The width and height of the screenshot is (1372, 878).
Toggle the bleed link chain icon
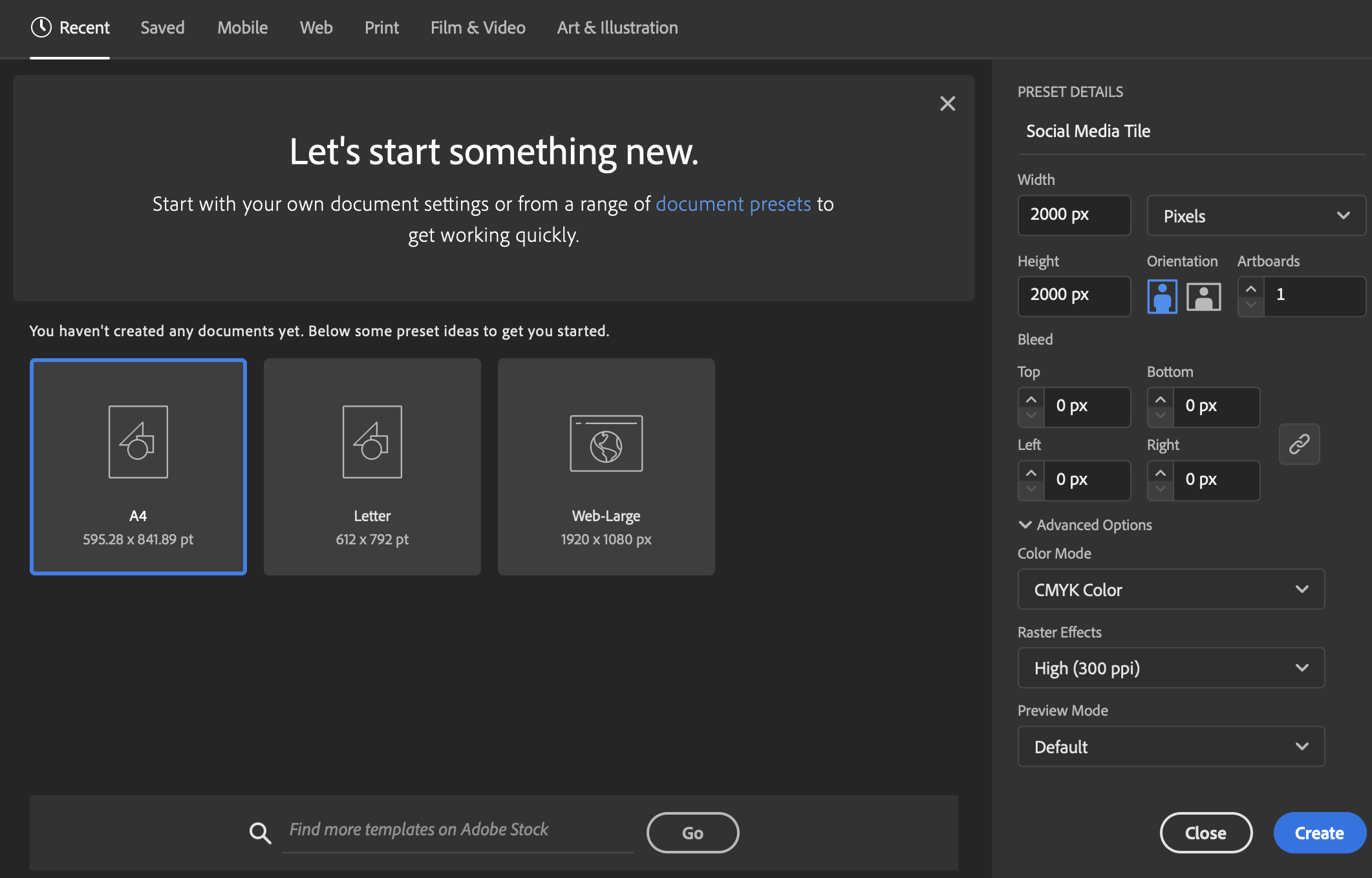pyautogui.click(x=1299, y=444)
